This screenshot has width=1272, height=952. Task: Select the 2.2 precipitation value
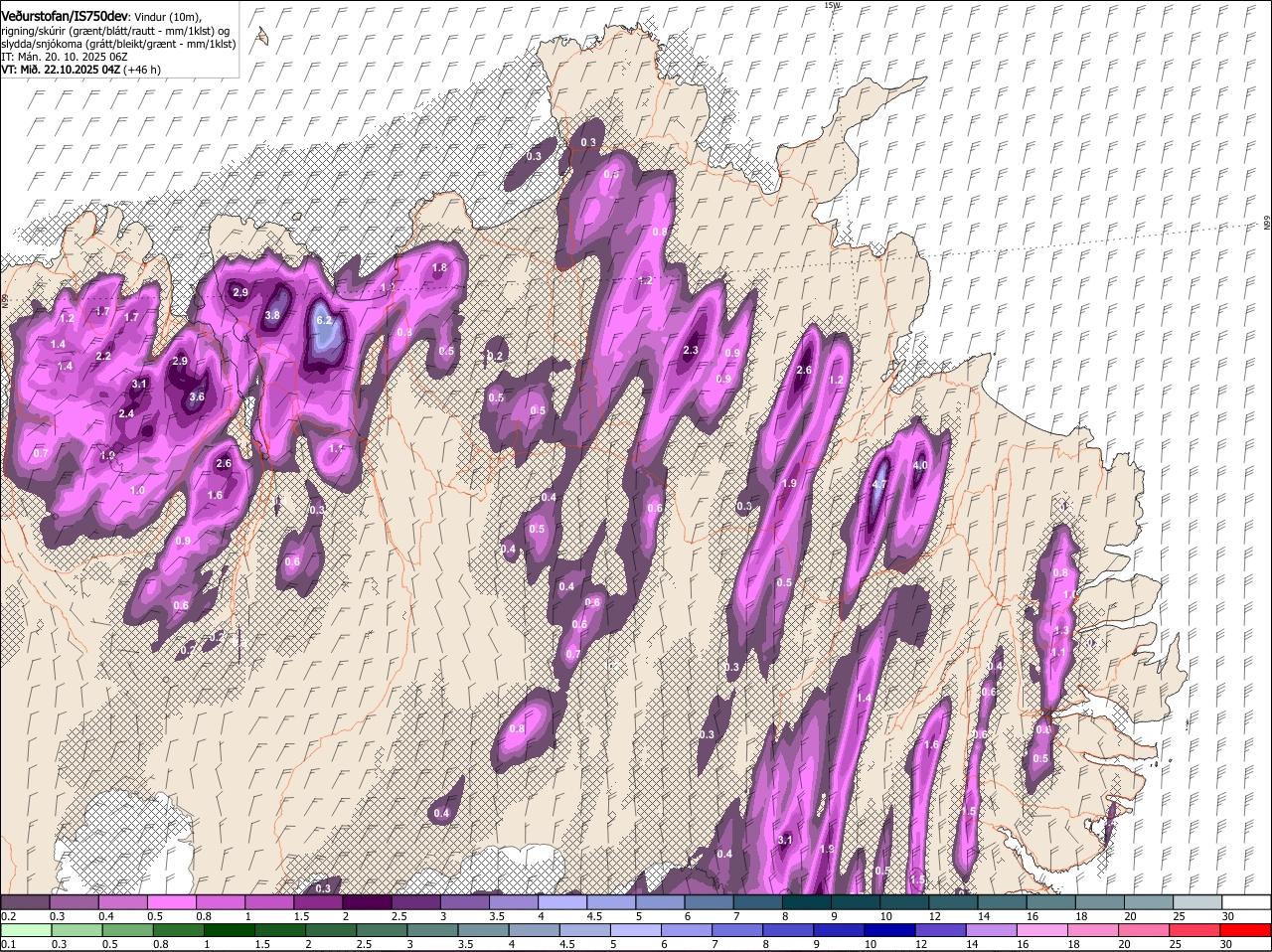(x=103, y=356)
